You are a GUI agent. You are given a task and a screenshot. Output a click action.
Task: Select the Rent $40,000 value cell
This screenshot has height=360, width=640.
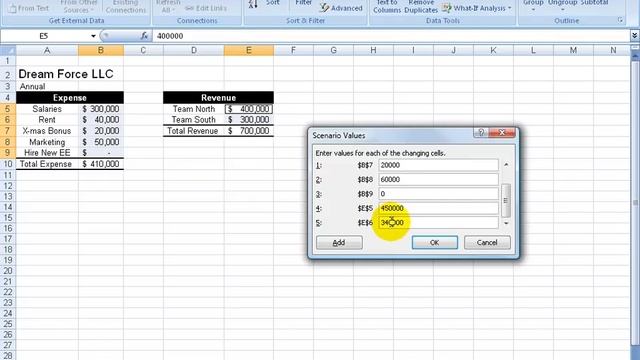tap(100, 120)
